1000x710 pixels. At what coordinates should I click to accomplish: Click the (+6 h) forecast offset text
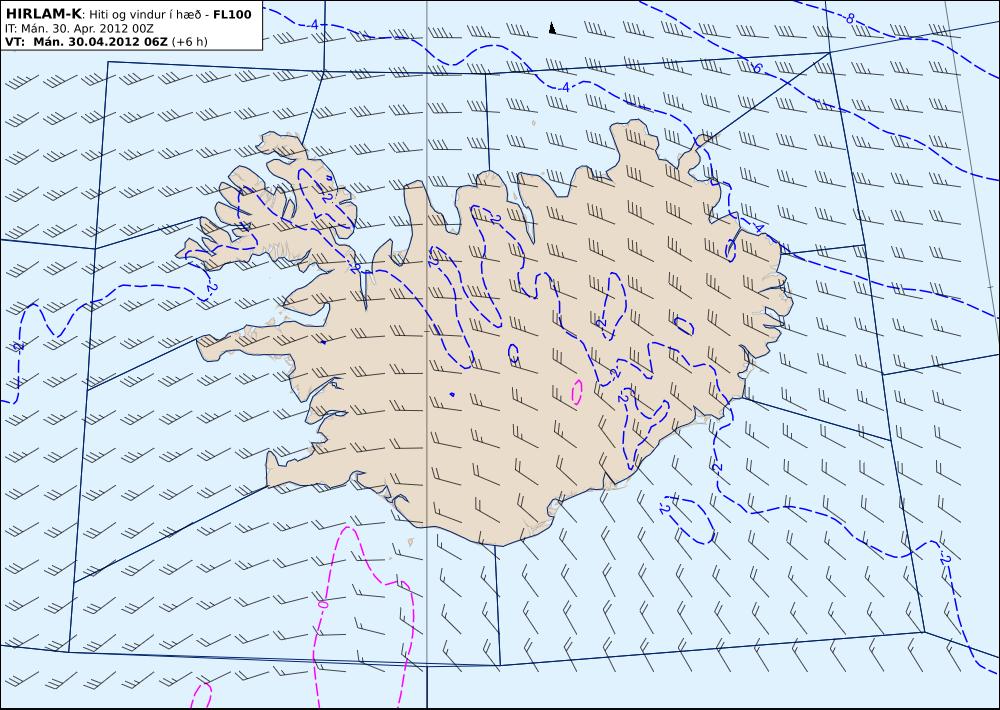[189, 42]
